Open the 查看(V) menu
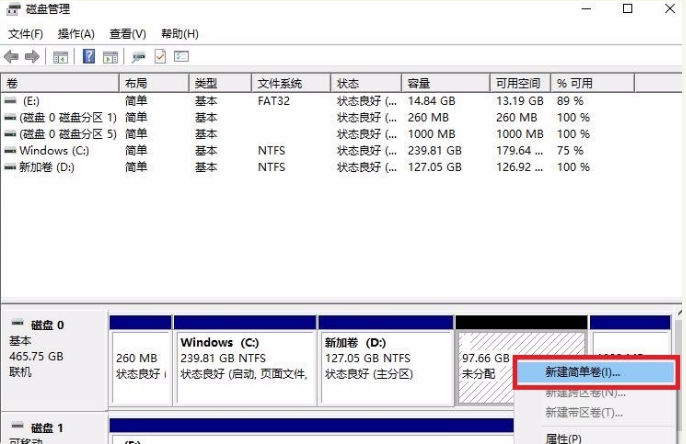686x444 pixels. [127, 34]
